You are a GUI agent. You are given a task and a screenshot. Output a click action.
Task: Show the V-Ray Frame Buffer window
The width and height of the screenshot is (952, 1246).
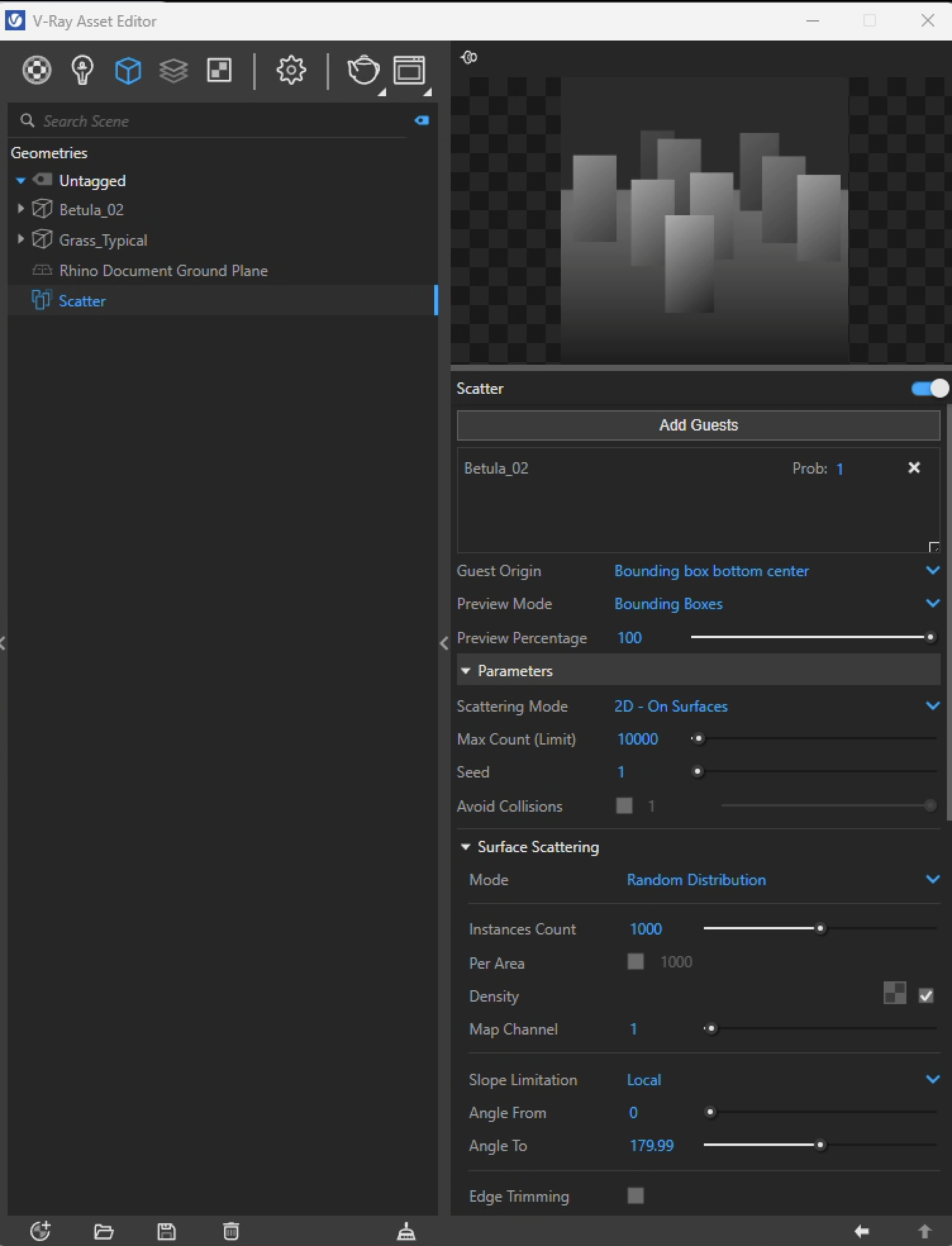point(410,70)
